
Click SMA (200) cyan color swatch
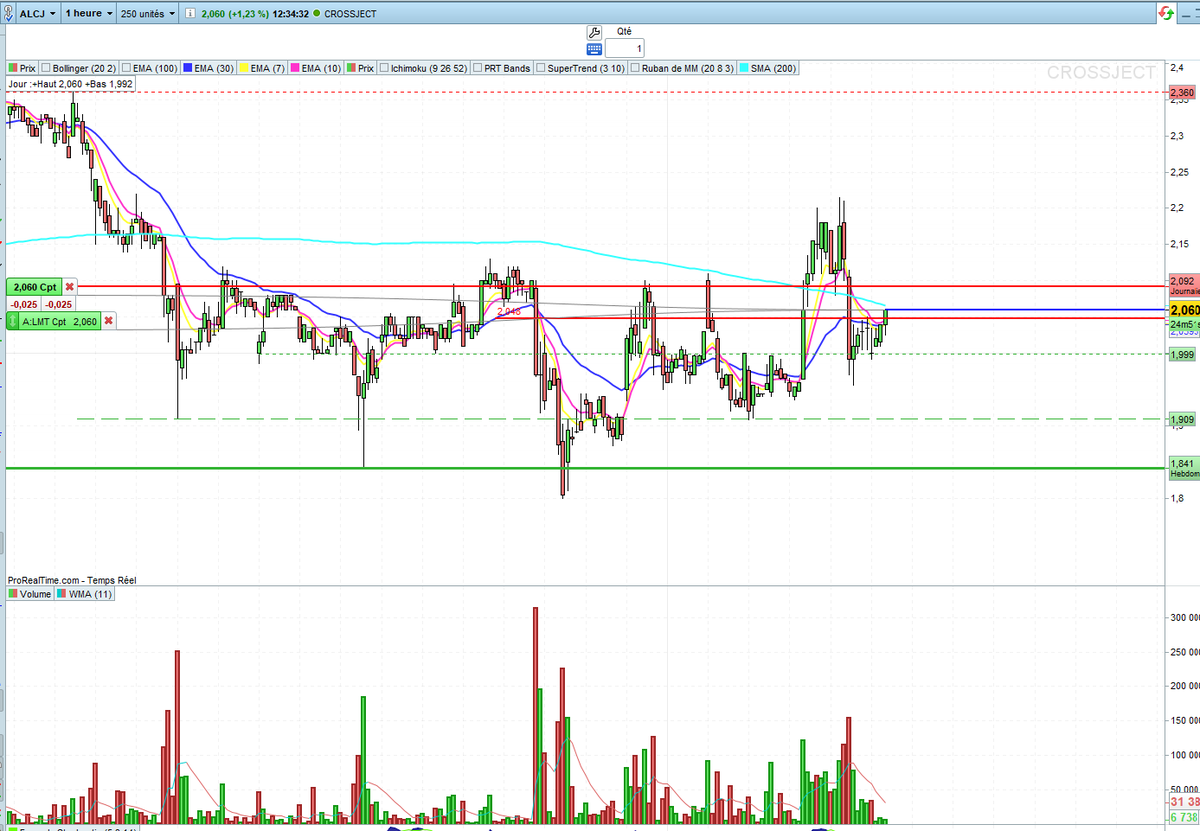(743, 68)
